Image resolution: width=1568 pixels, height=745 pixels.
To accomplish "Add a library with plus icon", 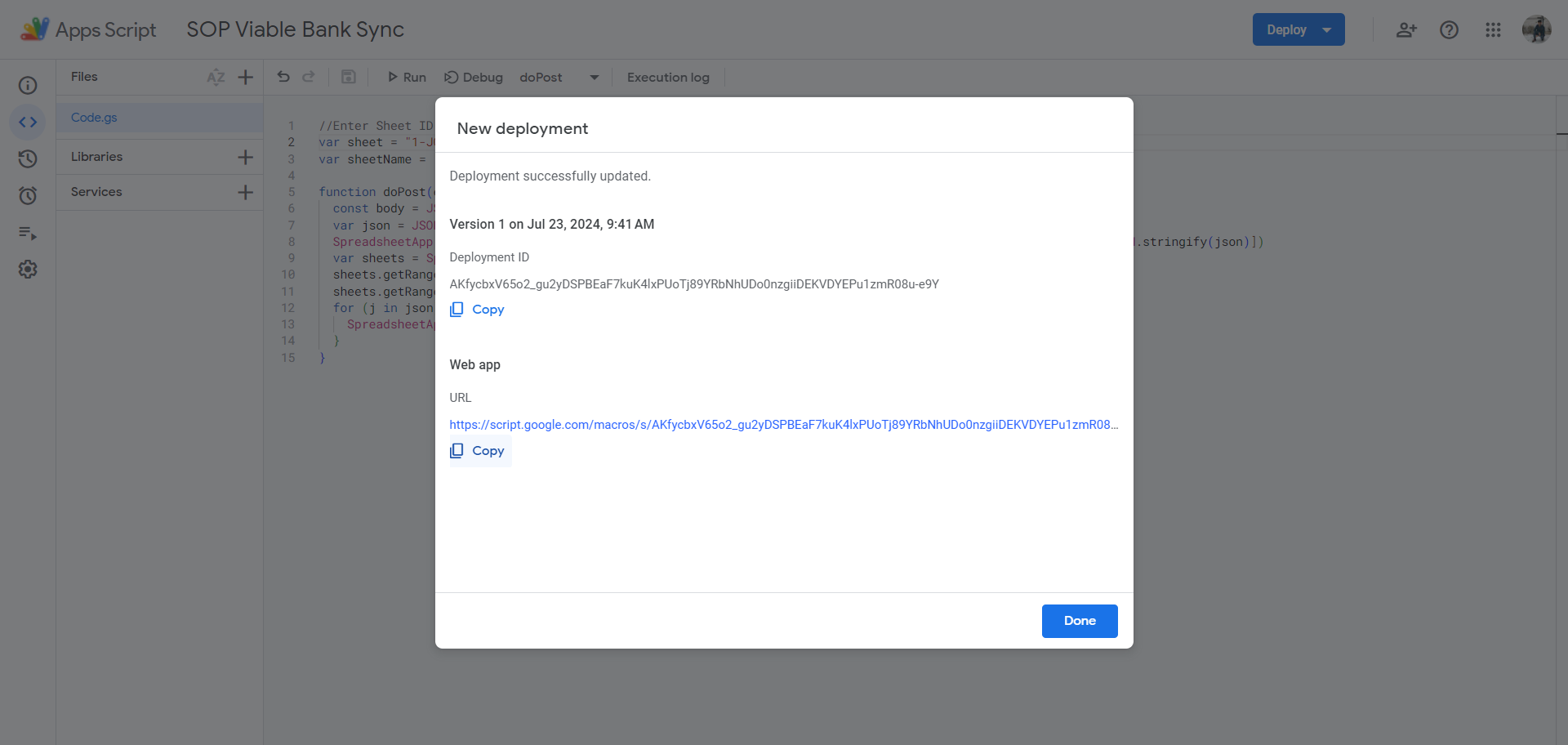I will tap(245, 157).
